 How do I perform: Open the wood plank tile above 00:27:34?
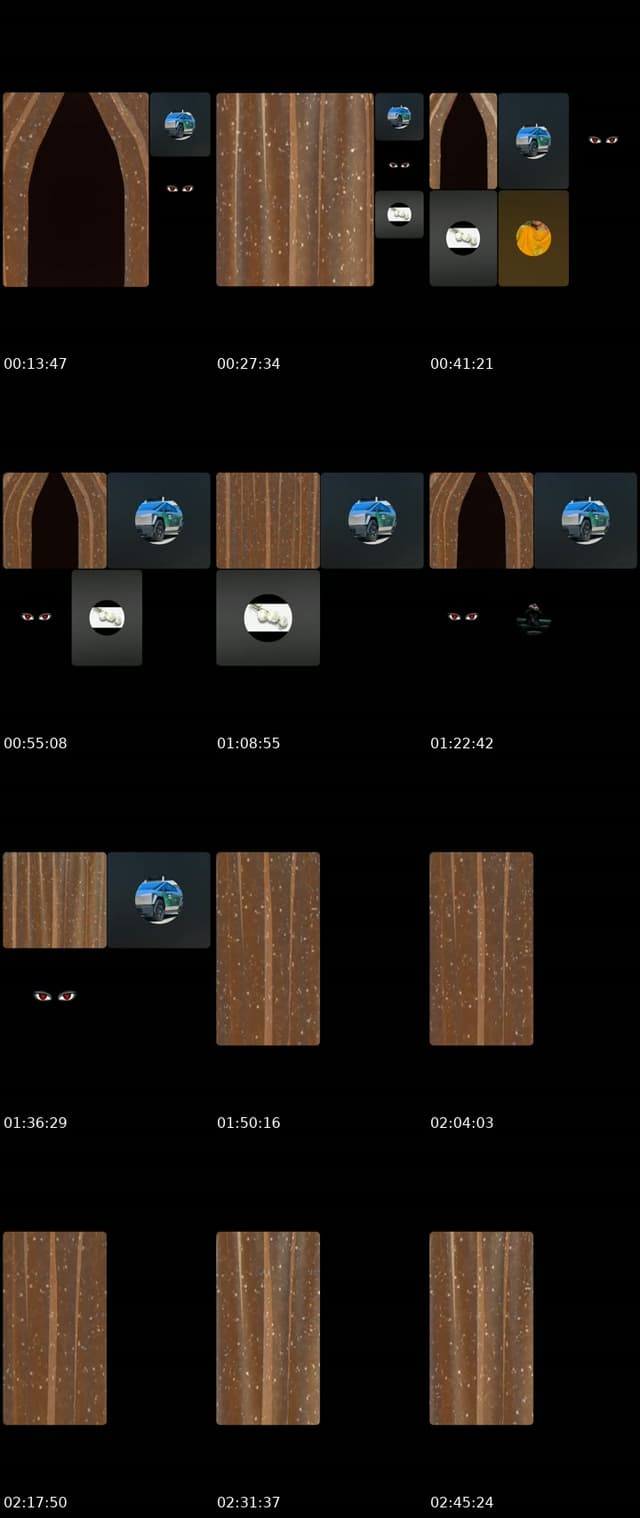point(295,190)
